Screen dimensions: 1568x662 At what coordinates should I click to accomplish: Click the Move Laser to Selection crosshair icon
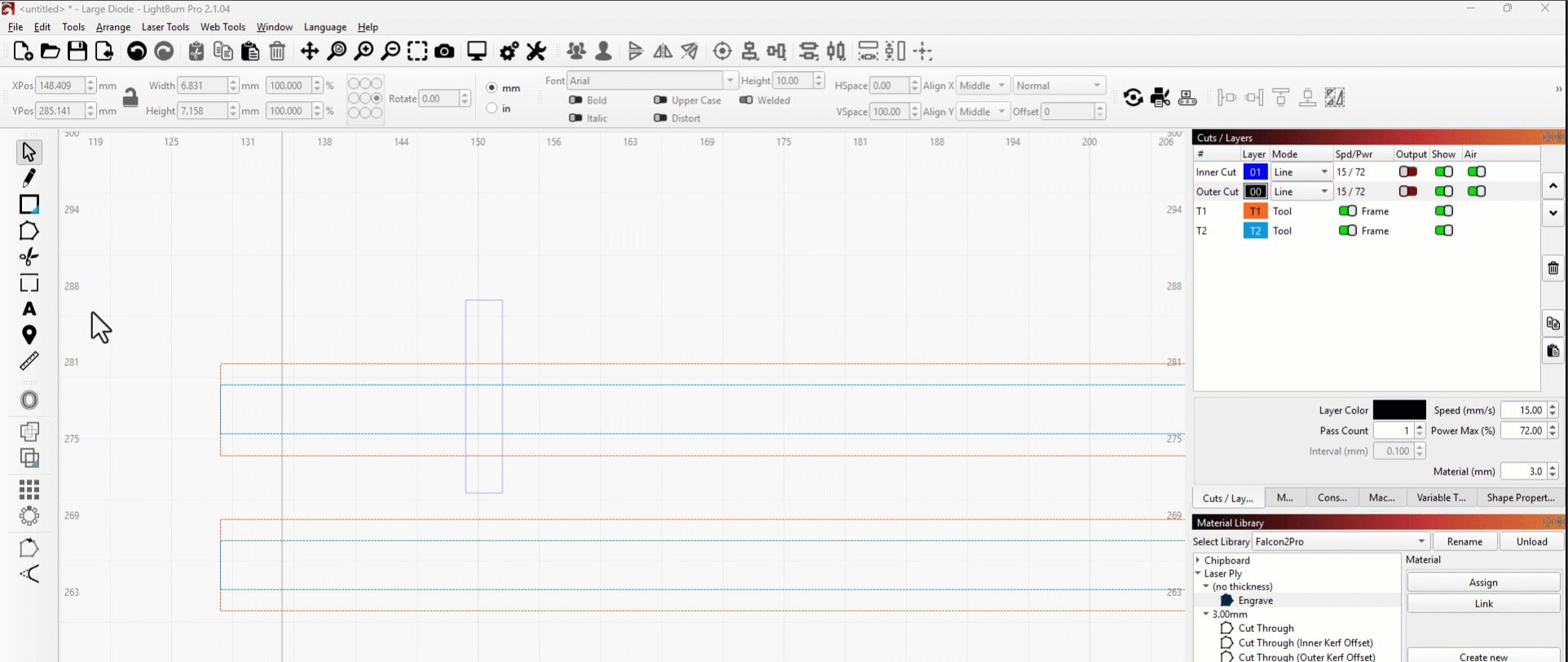[722, 51]
